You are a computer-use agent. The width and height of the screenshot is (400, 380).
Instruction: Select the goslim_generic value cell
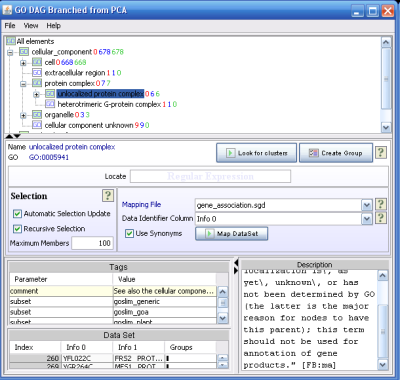(x=165, y=302)
